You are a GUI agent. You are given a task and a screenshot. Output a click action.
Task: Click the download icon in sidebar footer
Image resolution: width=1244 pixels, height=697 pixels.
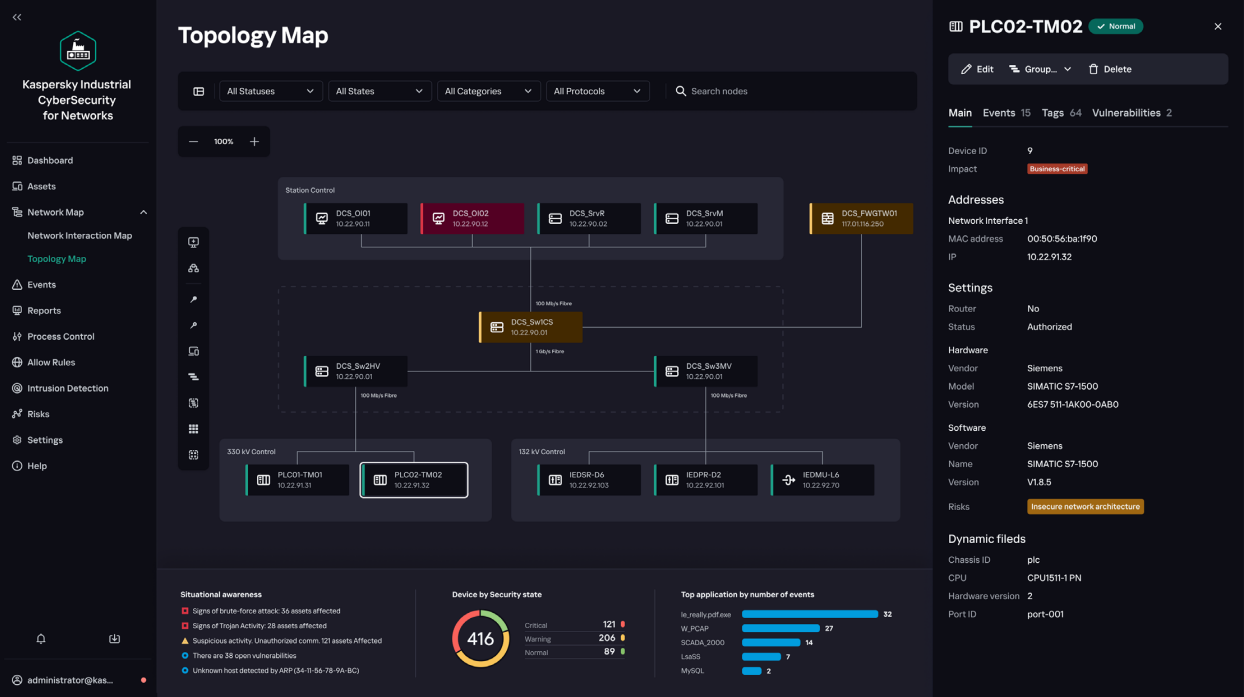[114, 639]
